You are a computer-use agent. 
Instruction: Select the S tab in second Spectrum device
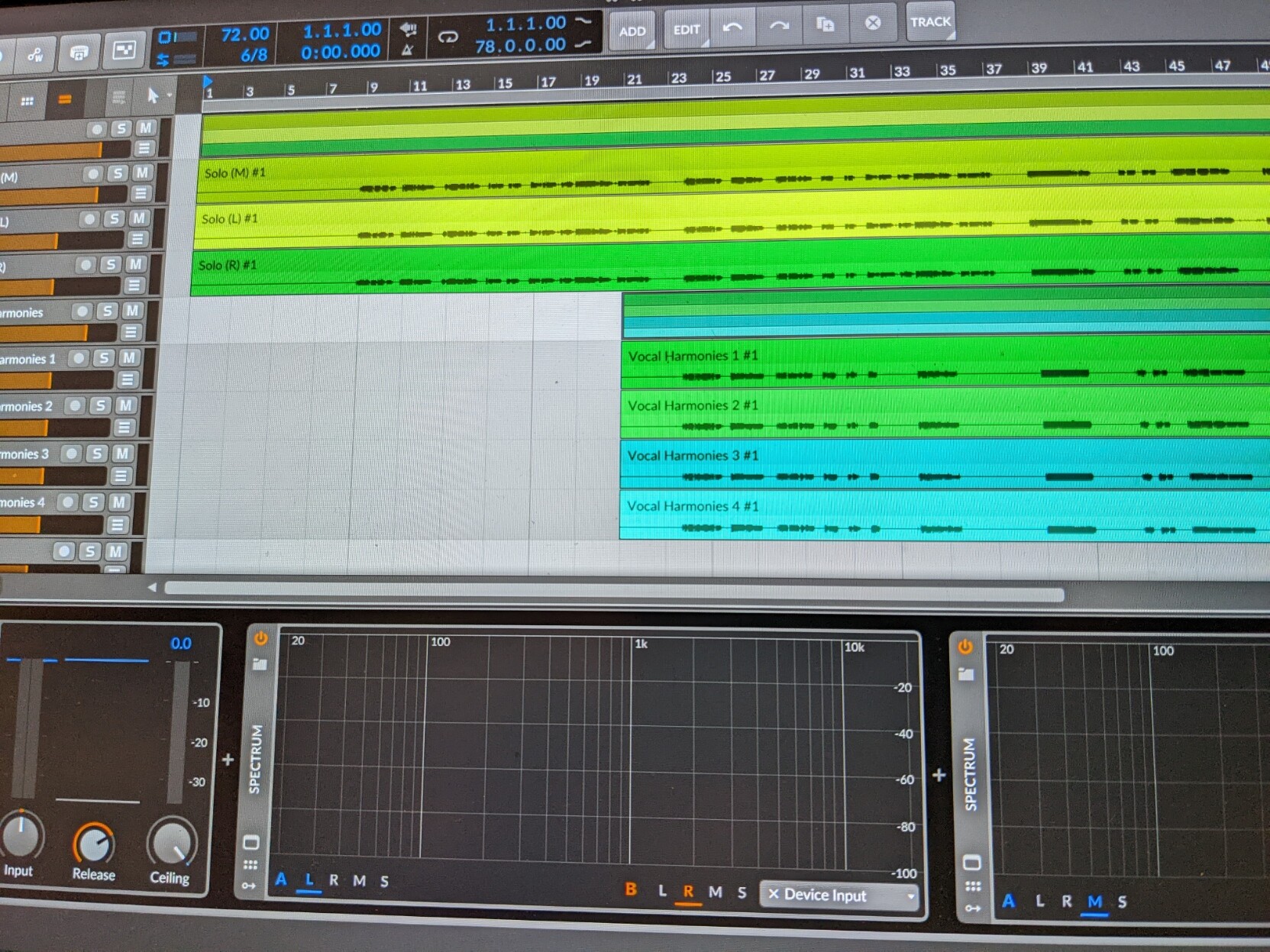coord(1122,902)
